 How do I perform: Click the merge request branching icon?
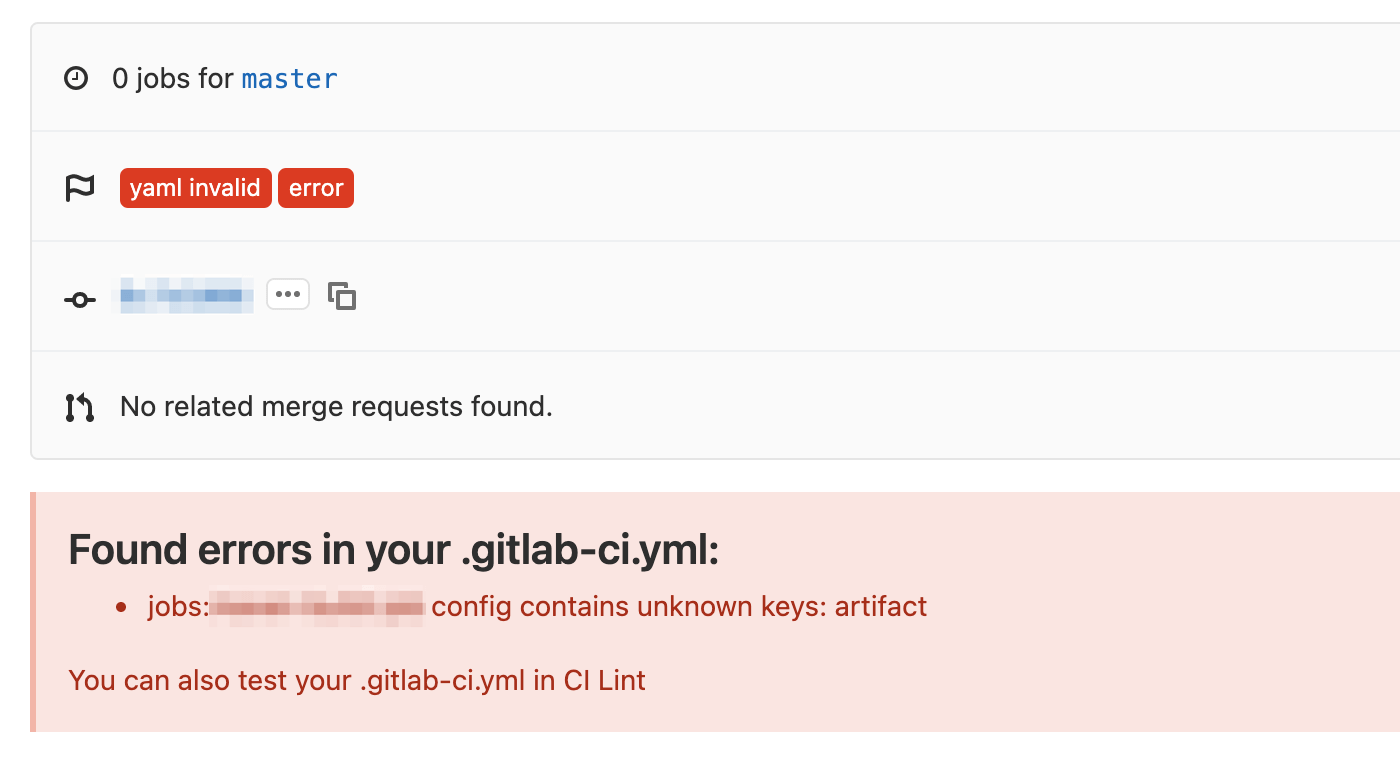79,406
